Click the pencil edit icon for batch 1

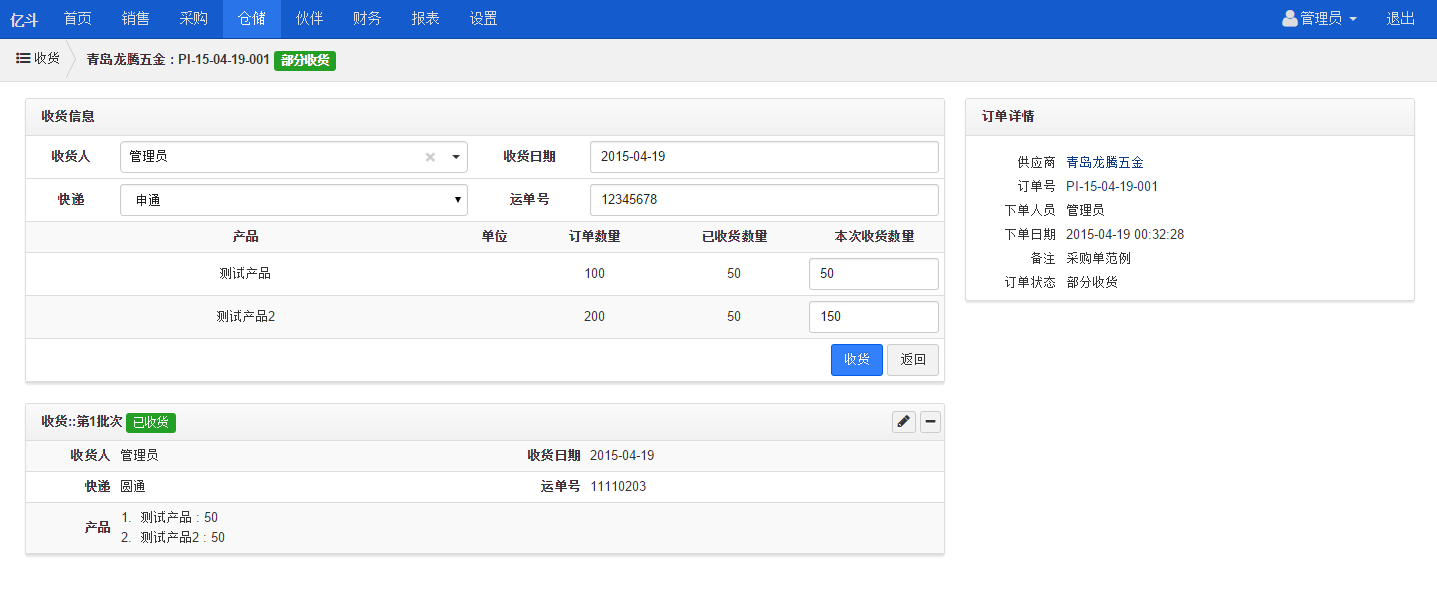(x=903, y=422)
